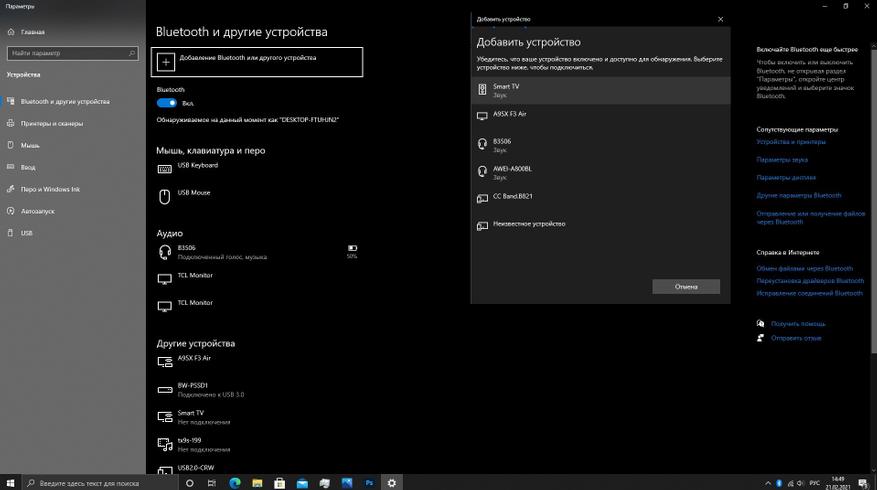
Task: Switch to Принтеры и сканеры section
Action: pos(51,123)
